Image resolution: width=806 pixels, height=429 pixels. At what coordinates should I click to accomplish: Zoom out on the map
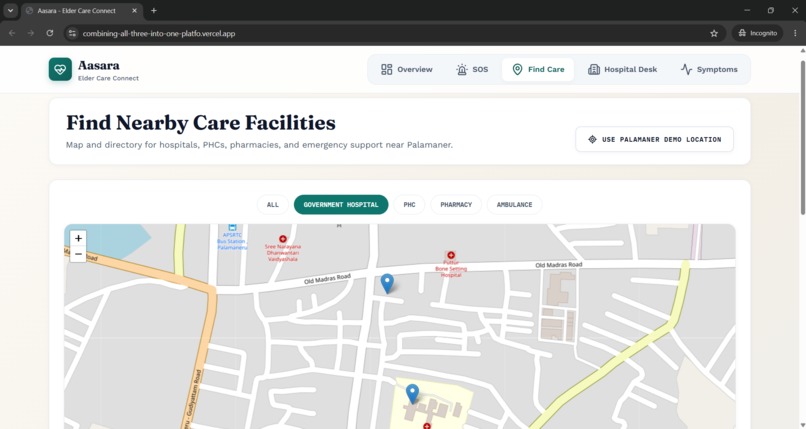[x=78, y=254]
